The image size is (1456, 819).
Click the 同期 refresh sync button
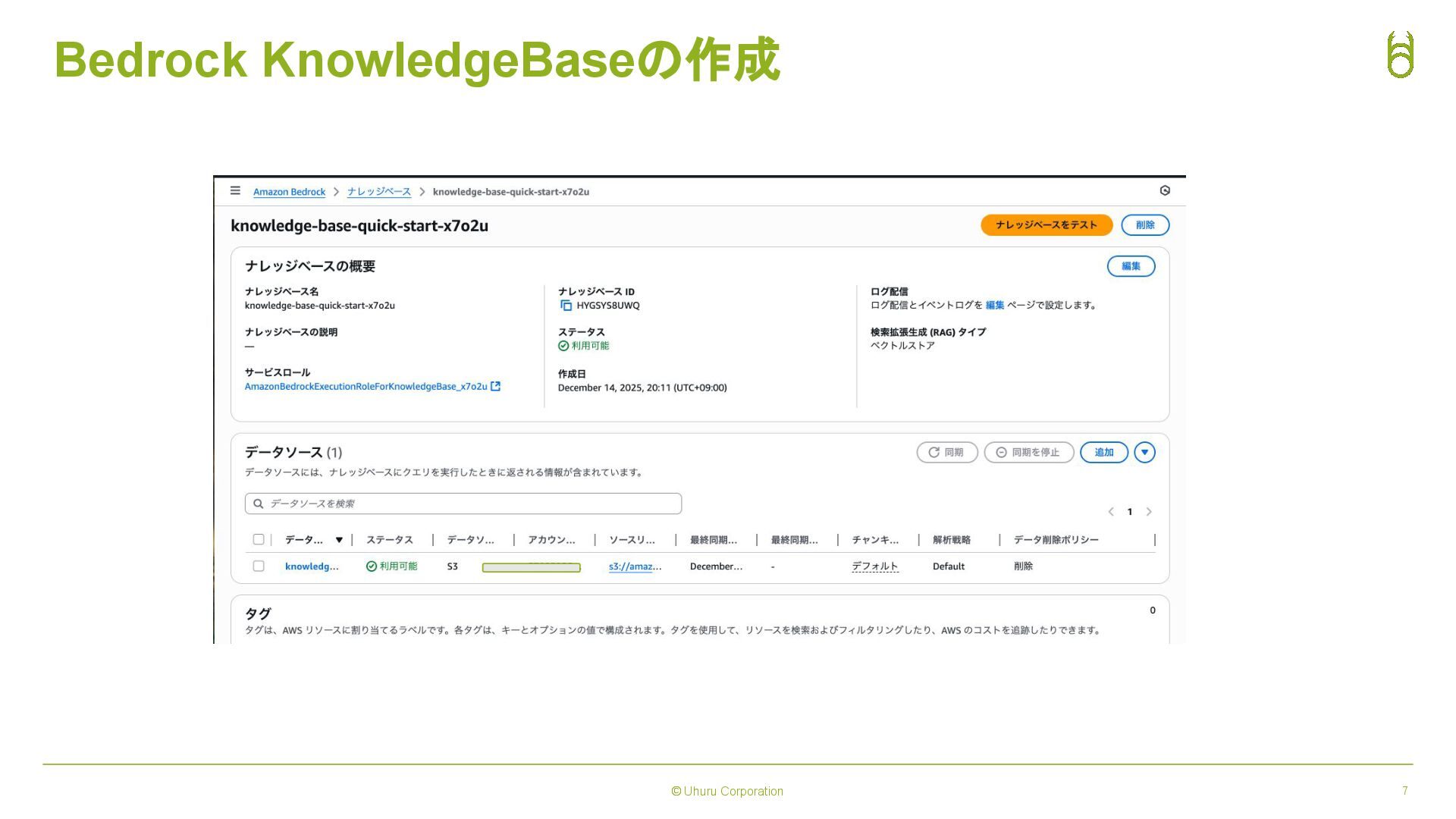click(946, 453)
